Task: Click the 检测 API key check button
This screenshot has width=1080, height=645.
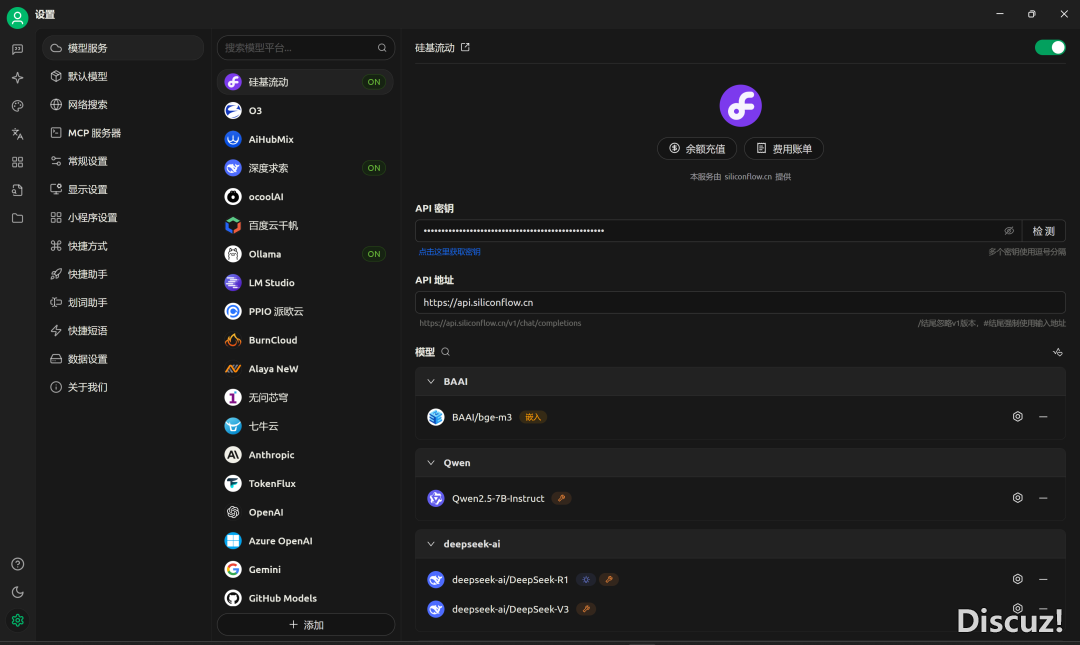Action: click(1043, 231)
